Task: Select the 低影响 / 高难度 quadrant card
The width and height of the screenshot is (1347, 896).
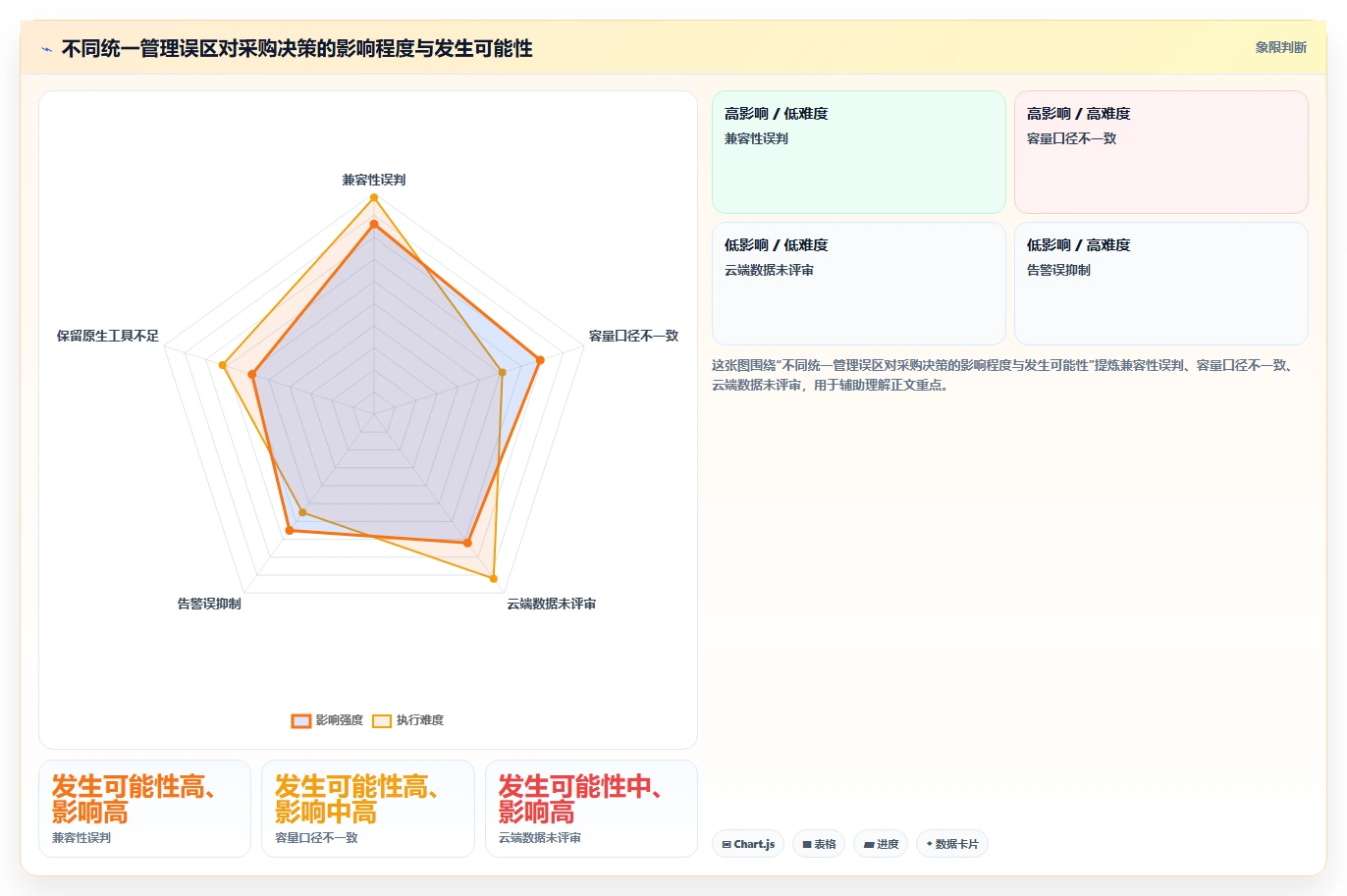Action: (x=1161, y=284)
